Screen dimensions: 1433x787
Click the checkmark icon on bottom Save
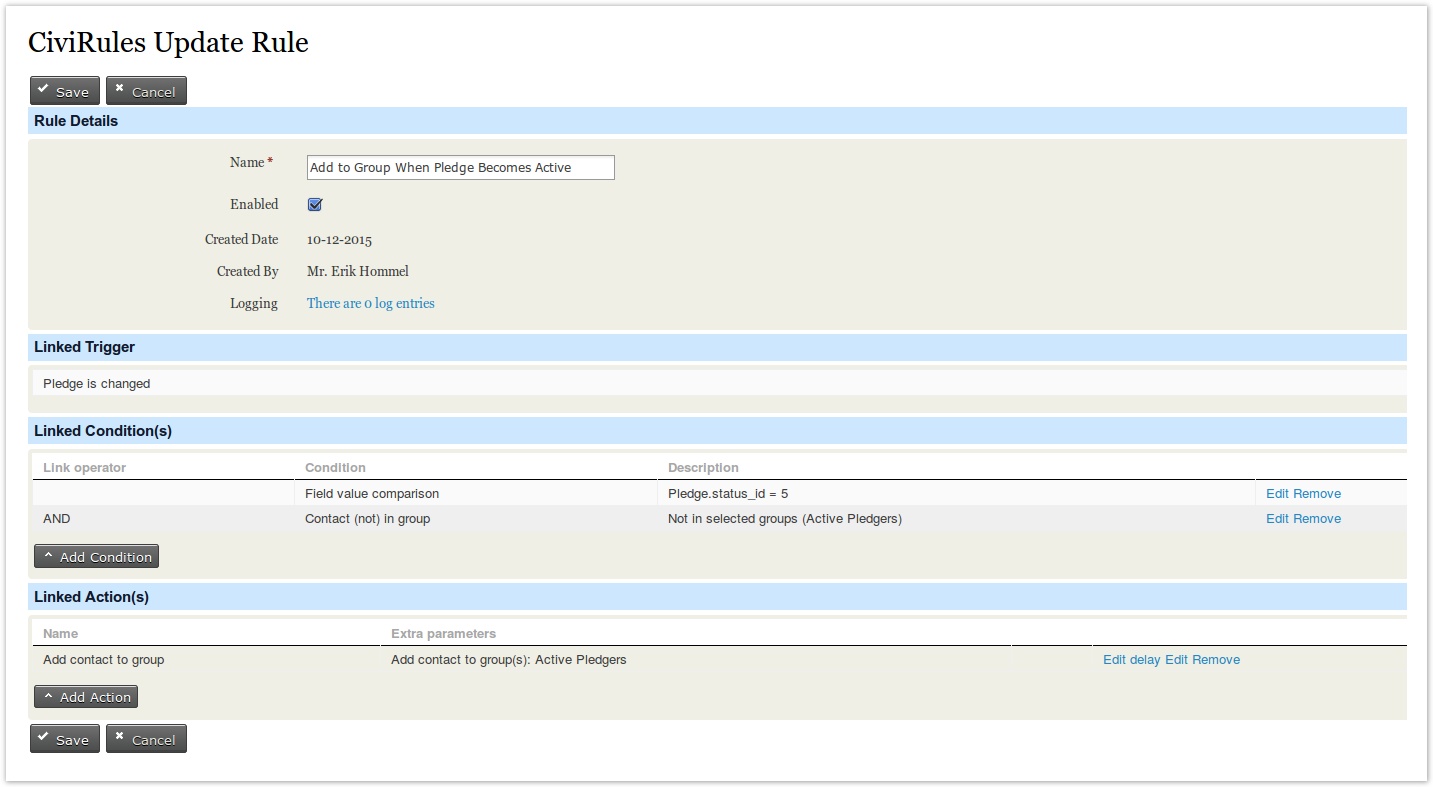[x=44, y=738]
